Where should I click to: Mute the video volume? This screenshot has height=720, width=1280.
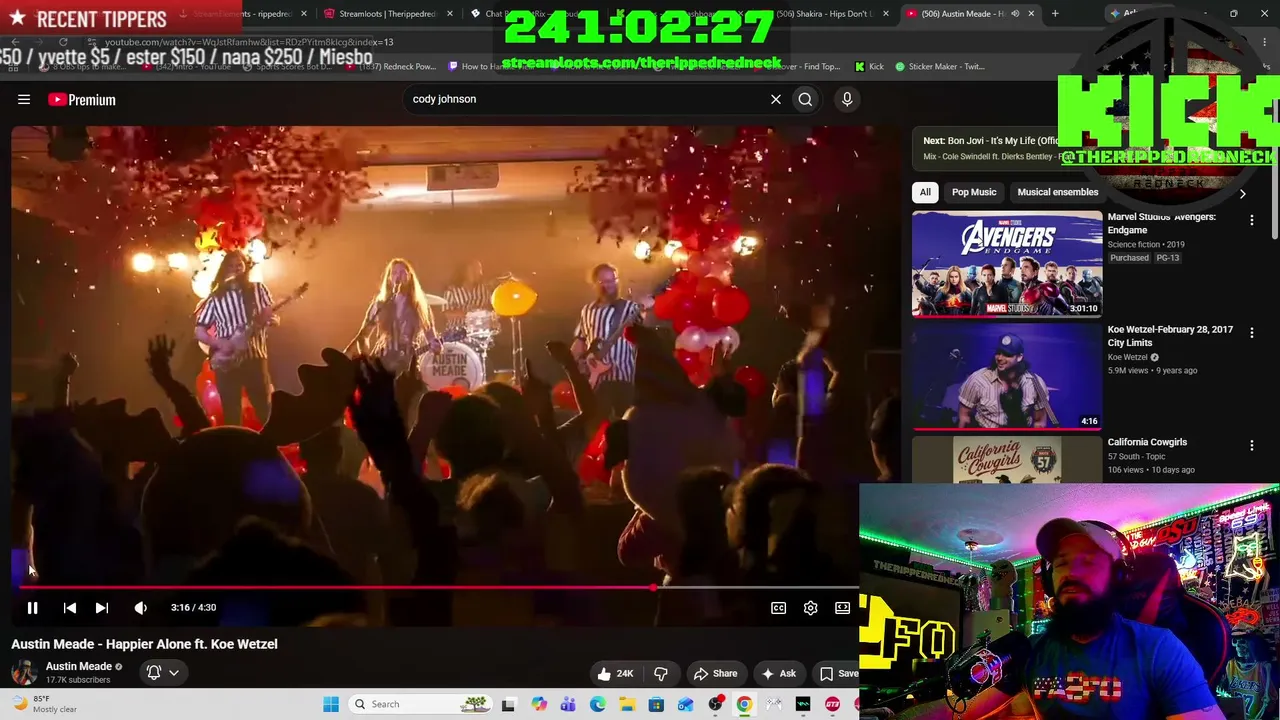[x=140, y=607]
